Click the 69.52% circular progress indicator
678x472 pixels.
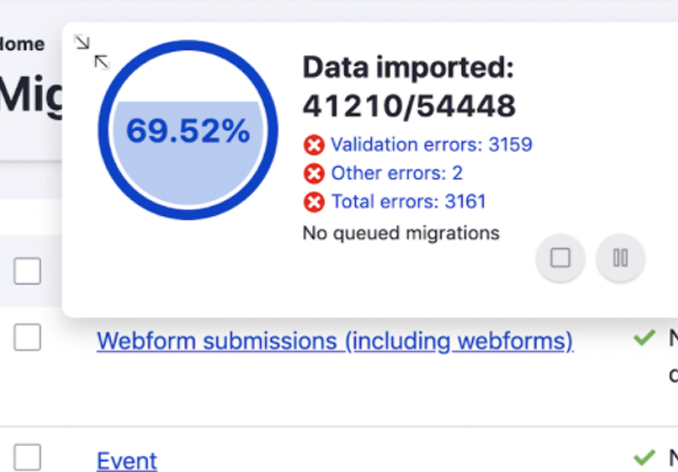point(187,131)
